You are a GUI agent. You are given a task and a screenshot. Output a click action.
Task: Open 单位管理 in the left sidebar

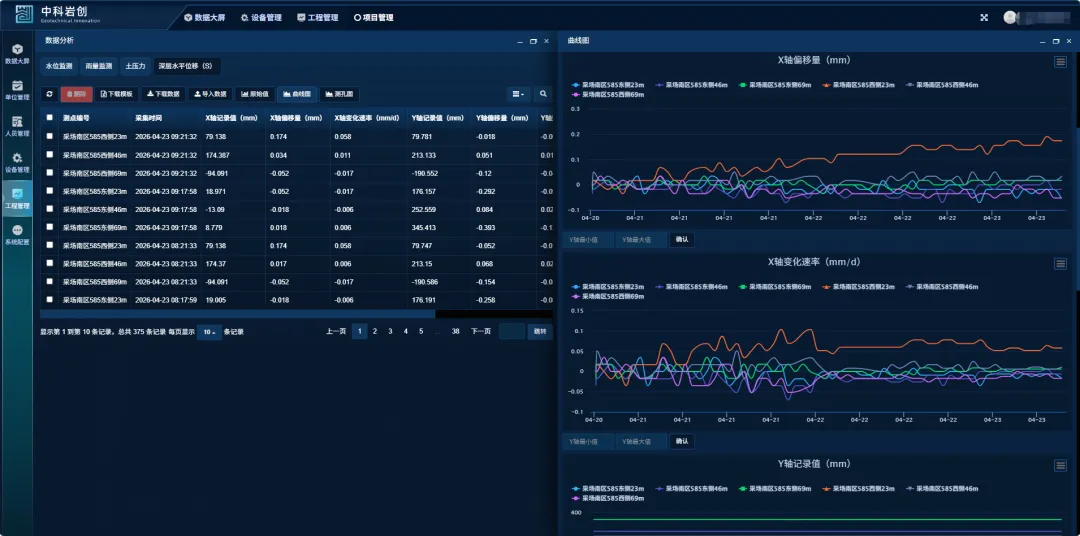click(17, 90)
